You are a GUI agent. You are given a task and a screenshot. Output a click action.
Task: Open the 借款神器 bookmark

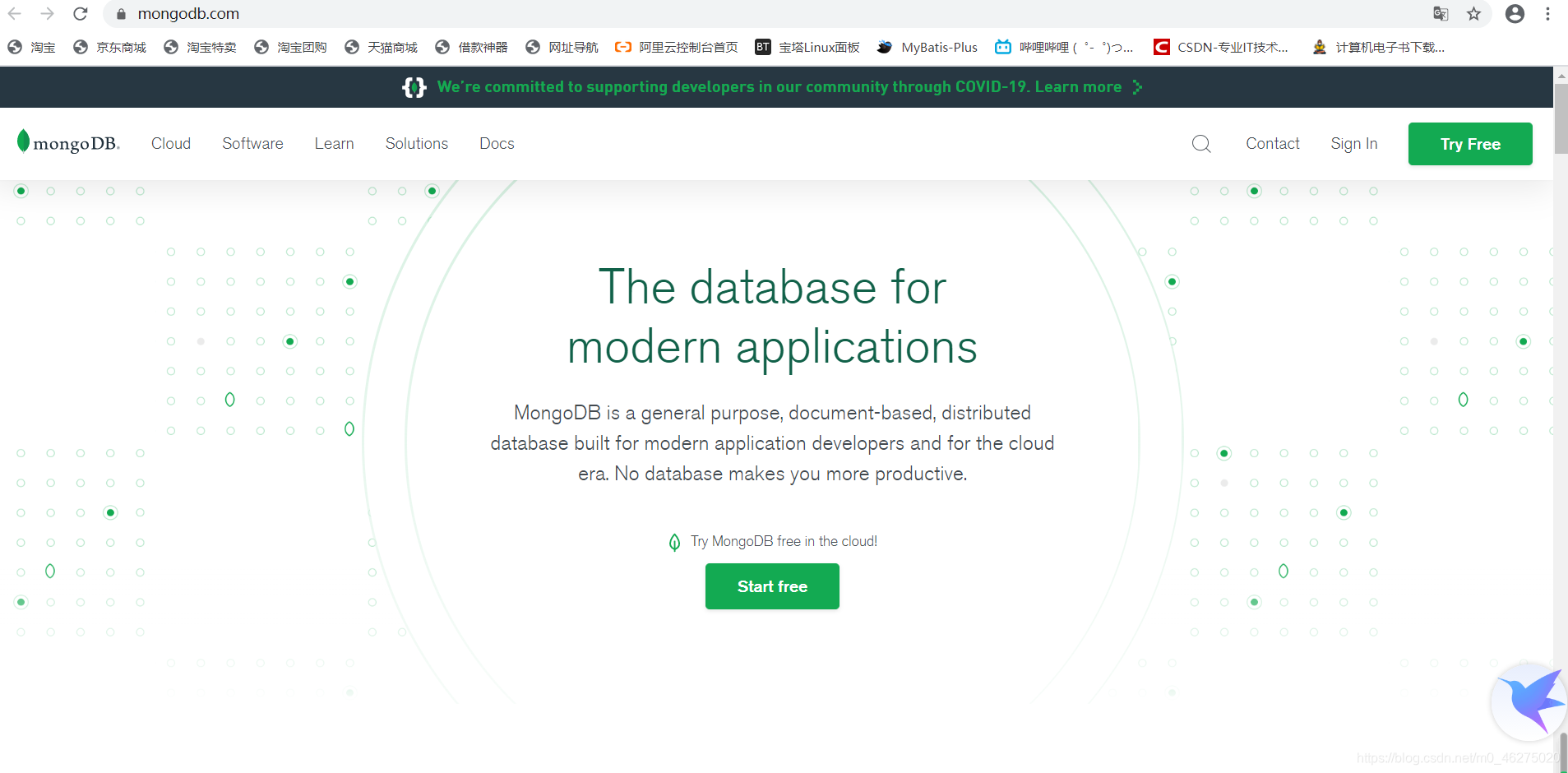[471, 48]
